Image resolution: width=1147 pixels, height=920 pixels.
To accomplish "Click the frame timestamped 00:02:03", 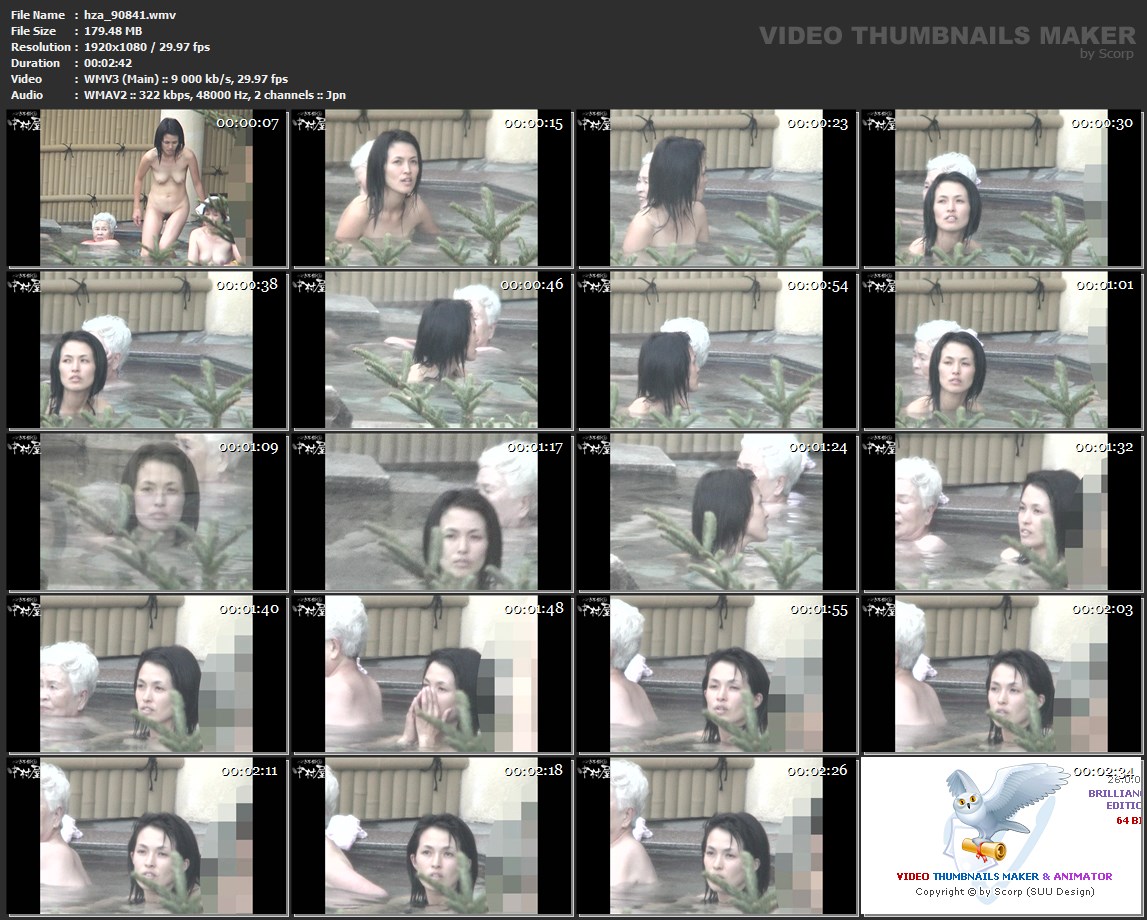I will (x=1002, y=674).
